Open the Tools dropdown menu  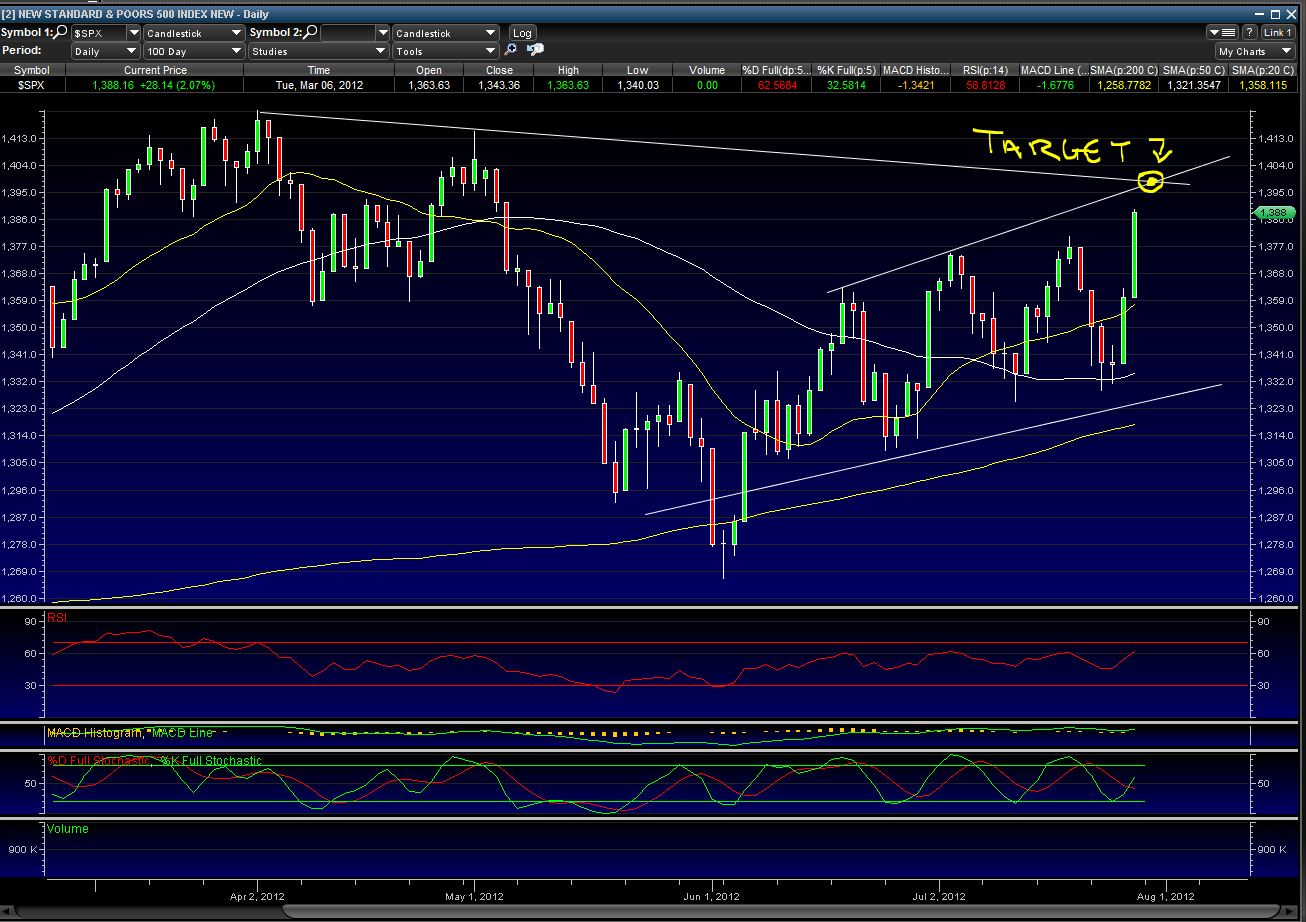[445, 51]
